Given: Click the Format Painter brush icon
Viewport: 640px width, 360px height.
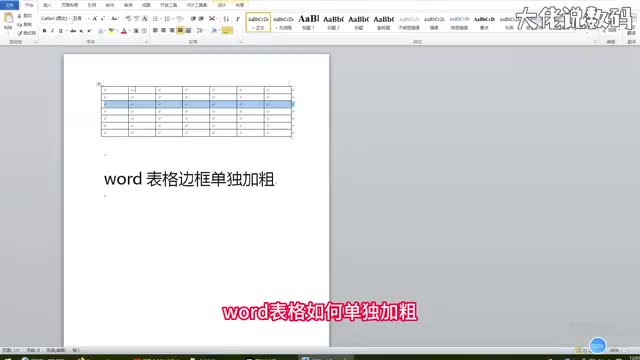Looking at the screenshot, I should click(x=19, y=33).
